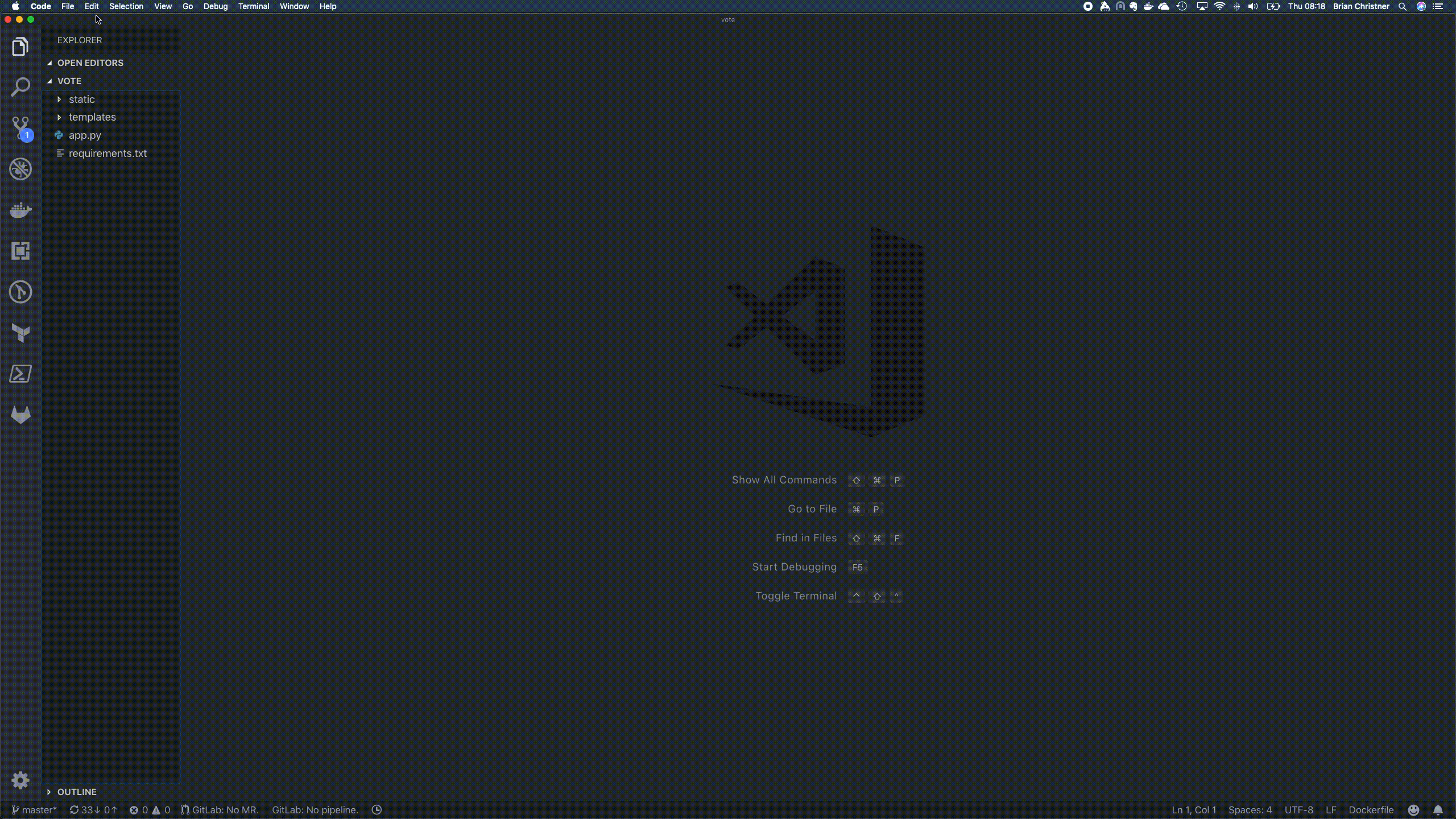The image size is (1456, 819).
Task: Open the Selection menu
Action: click(126, 6)
